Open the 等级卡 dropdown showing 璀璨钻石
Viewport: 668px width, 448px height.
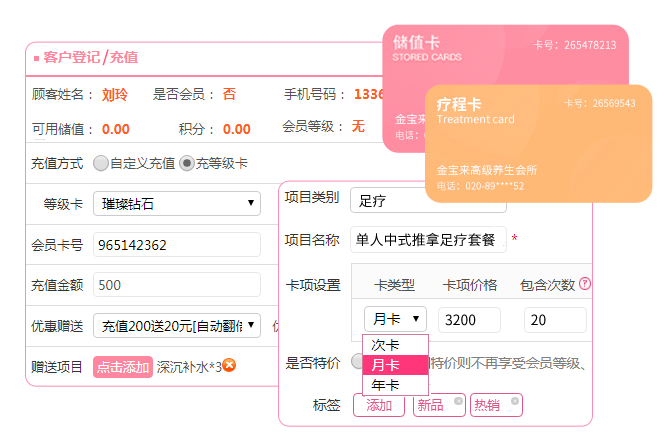pyautogui.click(x=177, y=204)
